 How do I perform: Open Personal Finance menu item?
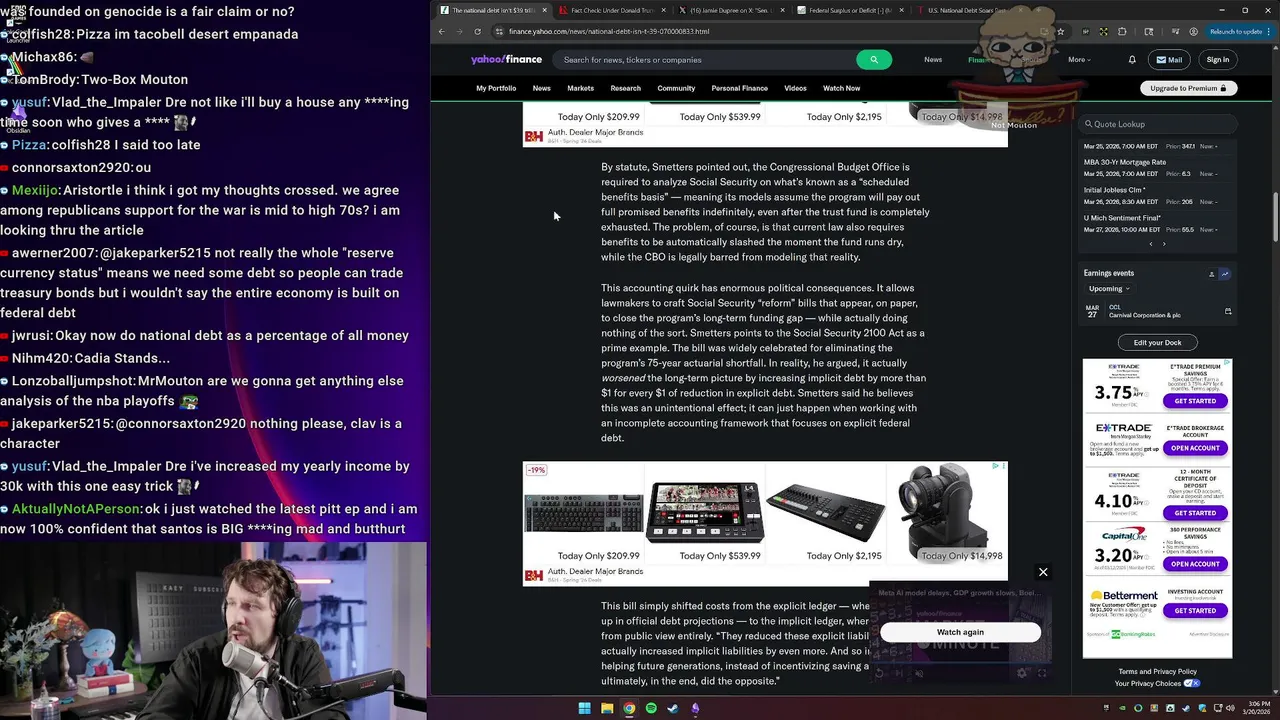click(739, 88)
